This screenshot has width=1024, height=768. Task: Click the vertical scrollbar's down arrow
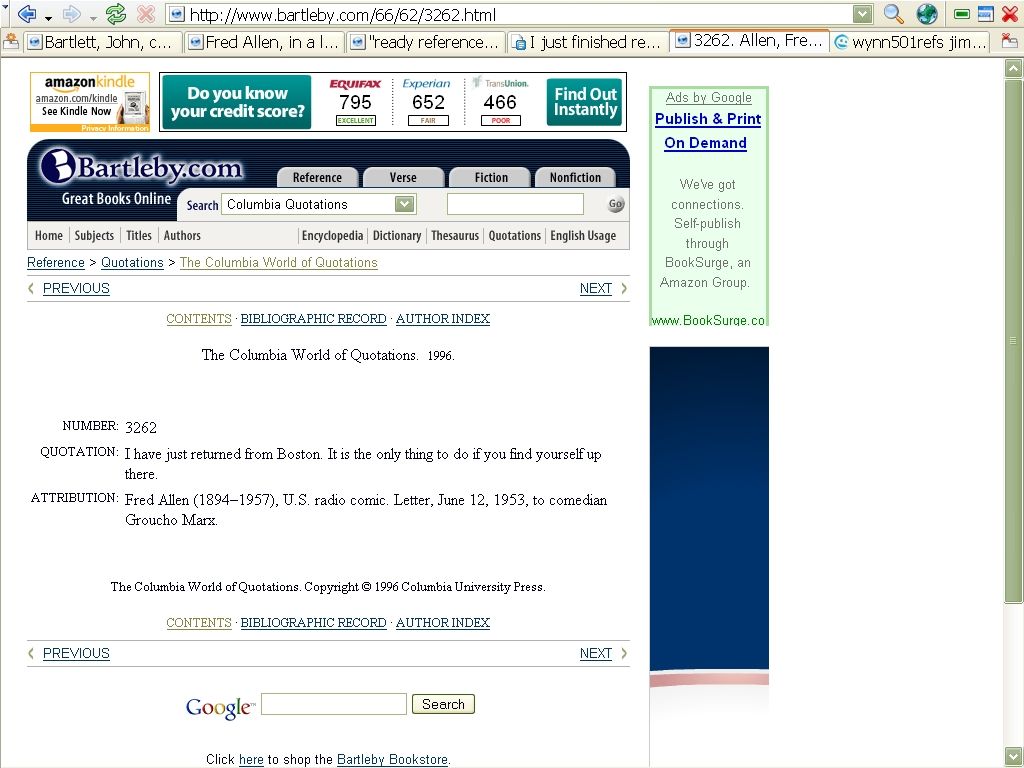[1012, 757]
